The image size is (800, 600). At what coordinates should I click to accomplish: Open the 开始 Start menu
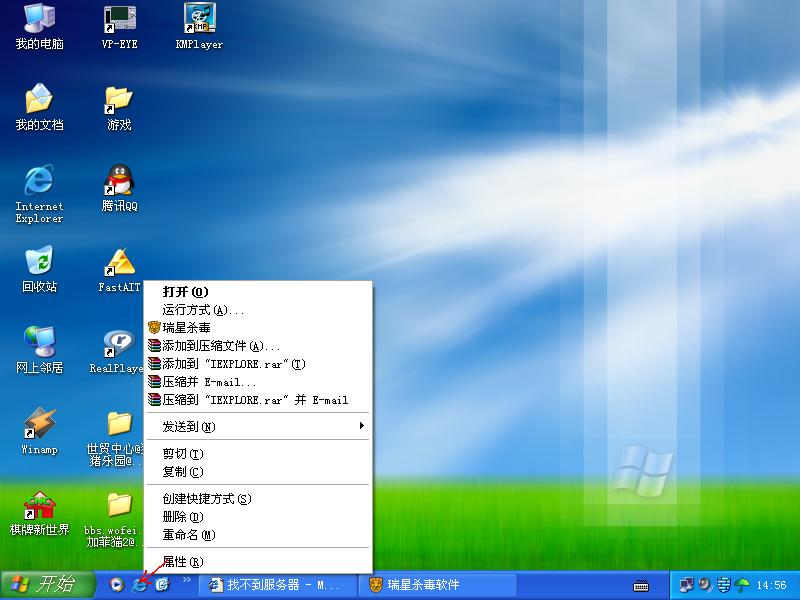click(x=48, y=585)
